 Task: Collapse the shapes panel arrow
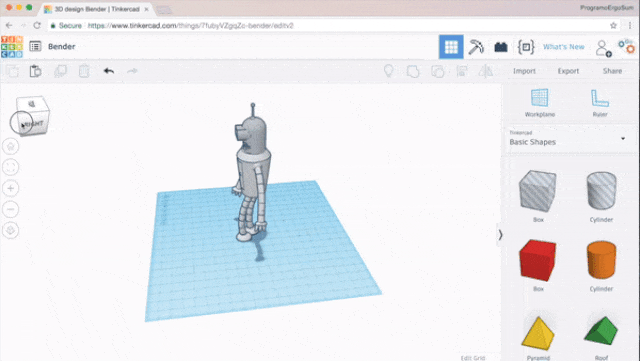pos(500,235)
